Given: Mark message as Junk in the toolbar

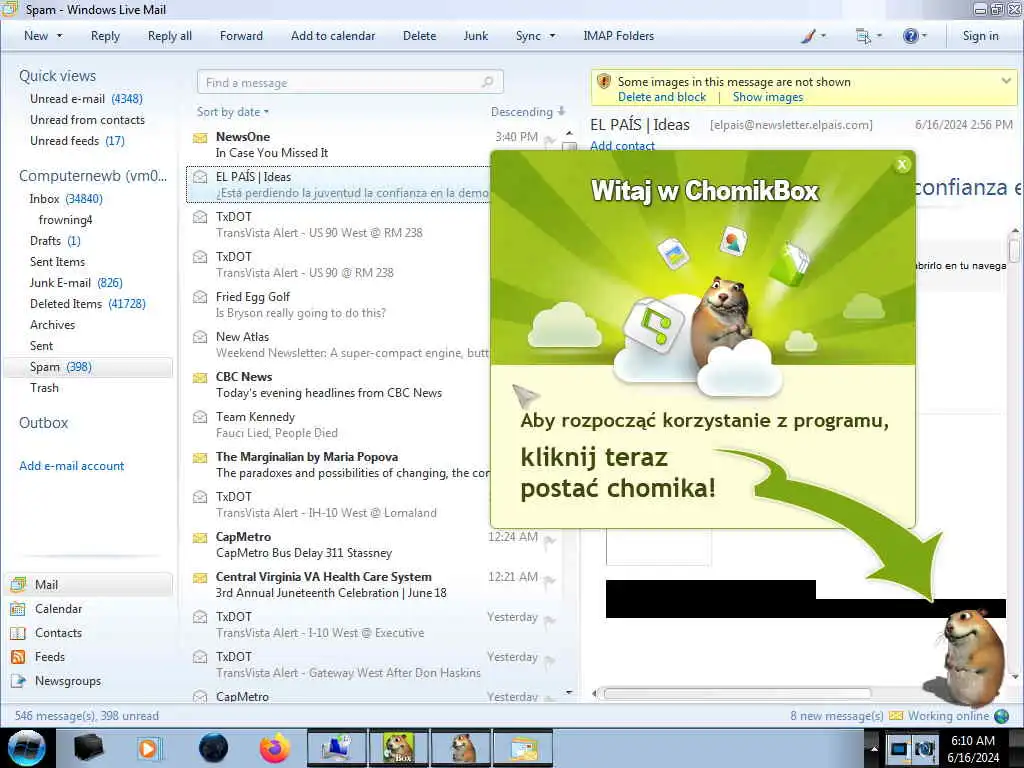Looking at the screenshot, I should 475,36.
